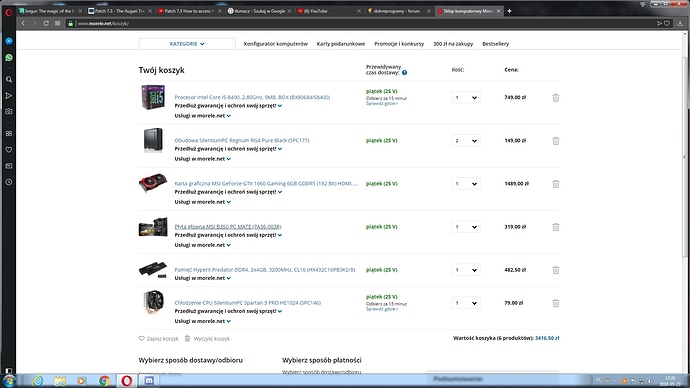Open Speed Dial grid in sidebar
Screen dimensions: 690x388
(x=9, y=133)
